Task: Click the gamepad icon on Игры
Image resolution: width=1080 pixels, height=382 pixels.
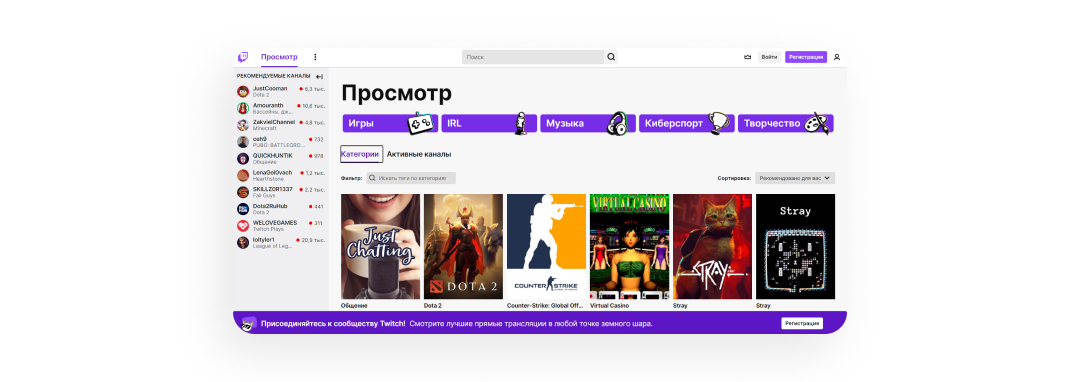Action: [x=421, y=124]
